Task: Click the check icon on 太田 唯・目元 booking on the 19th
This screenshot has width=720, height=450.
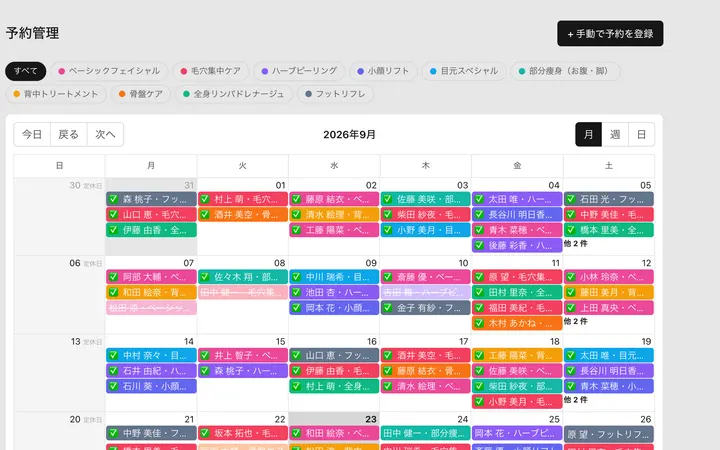Action: [x=571, y=355]
